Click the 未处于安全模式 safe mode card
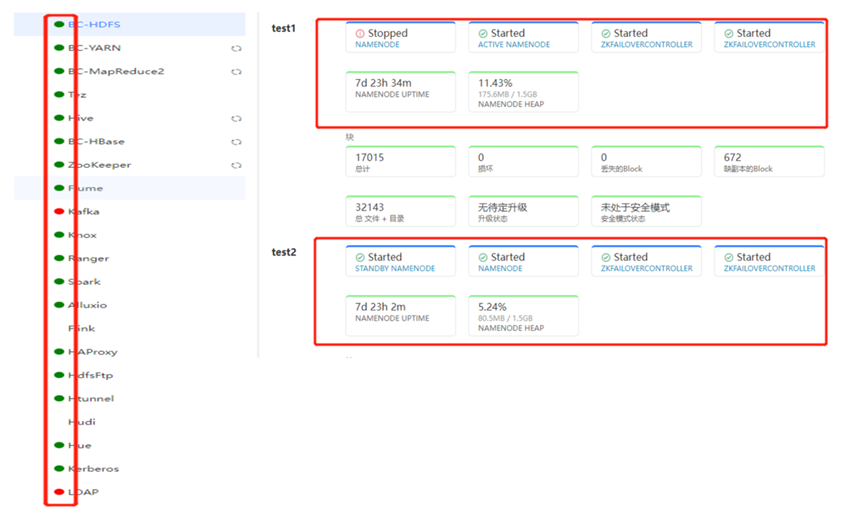The image size is (865, 518). (646, 211)
